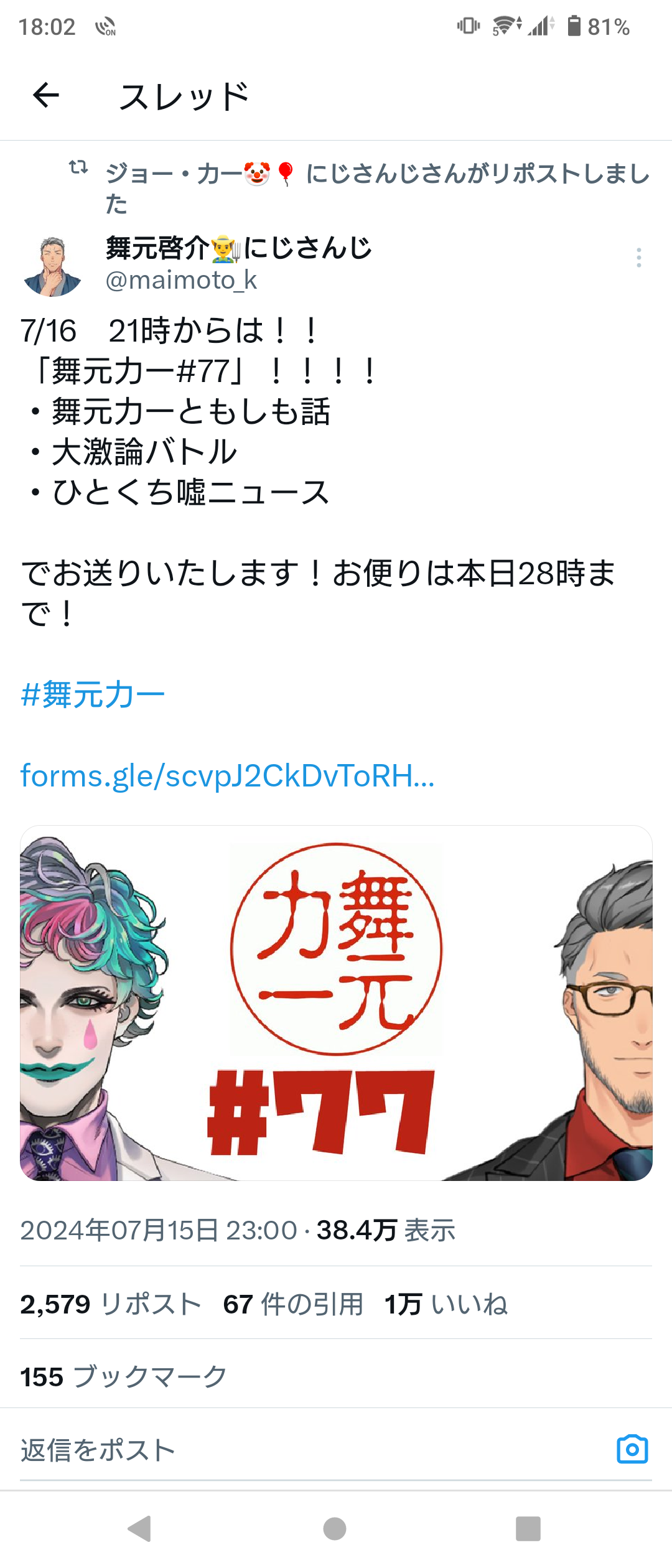
Task: View the 67 件の引用 quotes
Action: pos(293,1304)
